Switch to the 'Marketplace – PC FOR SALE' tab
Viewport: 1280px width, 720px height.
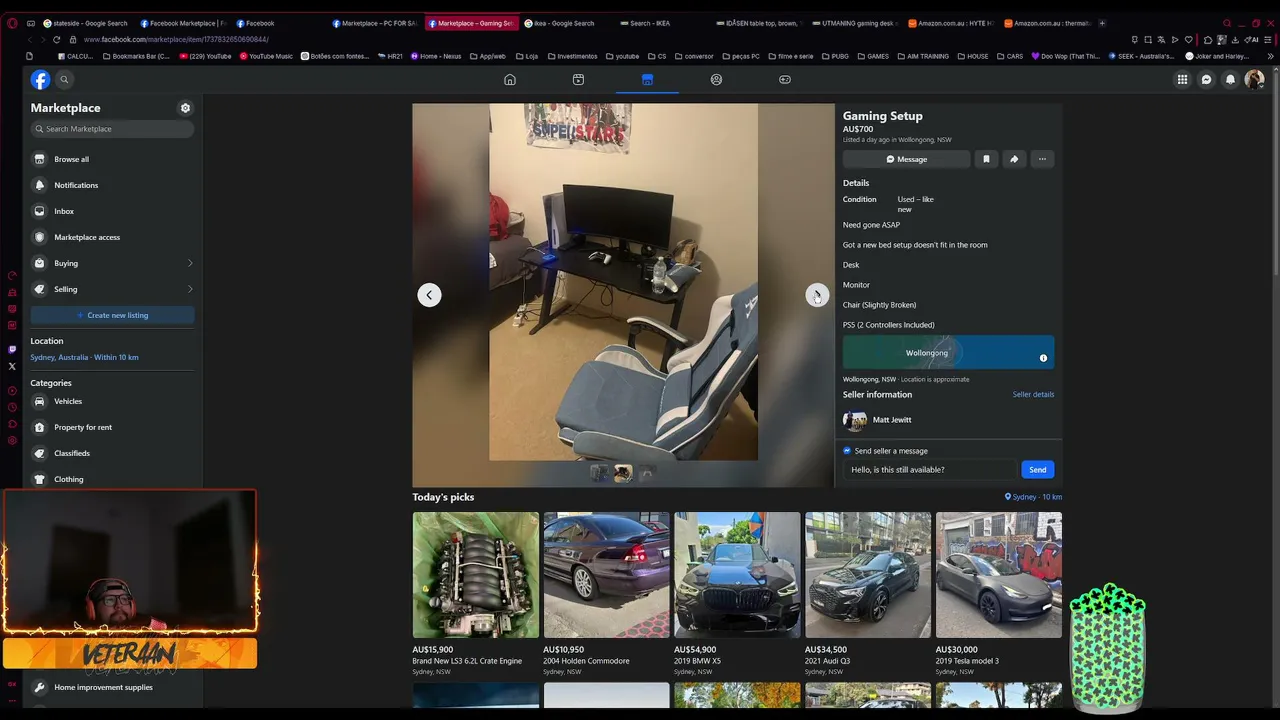pos(374,23)
